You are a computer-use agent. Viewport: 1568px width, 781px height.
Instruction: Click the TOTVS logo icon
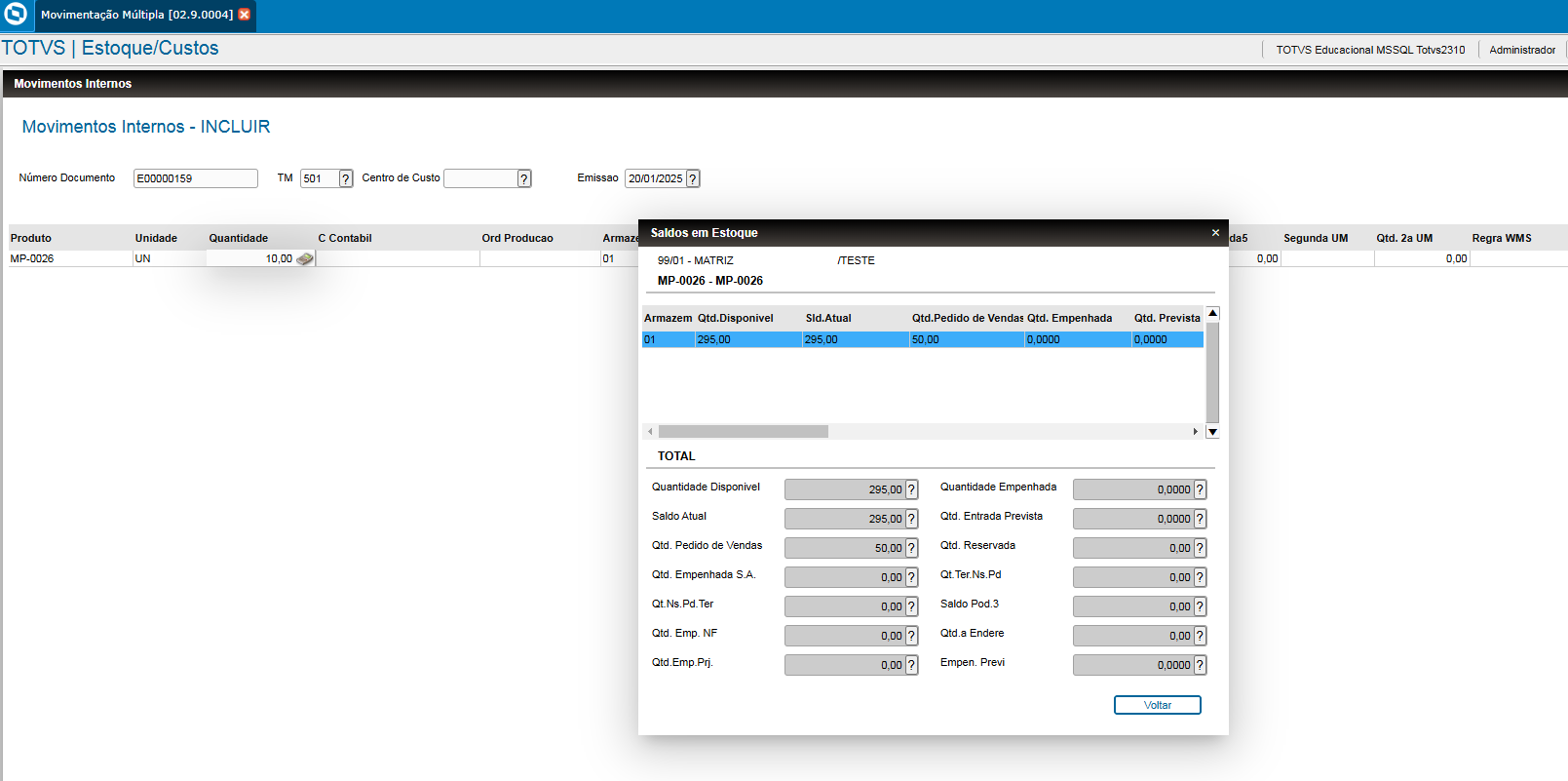coord(16,15)
